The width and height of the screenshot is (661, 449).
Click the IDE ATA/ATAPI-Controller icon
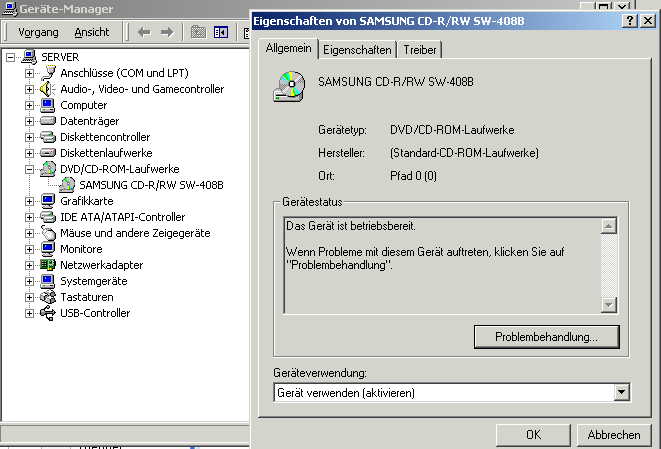coord(48,217)
